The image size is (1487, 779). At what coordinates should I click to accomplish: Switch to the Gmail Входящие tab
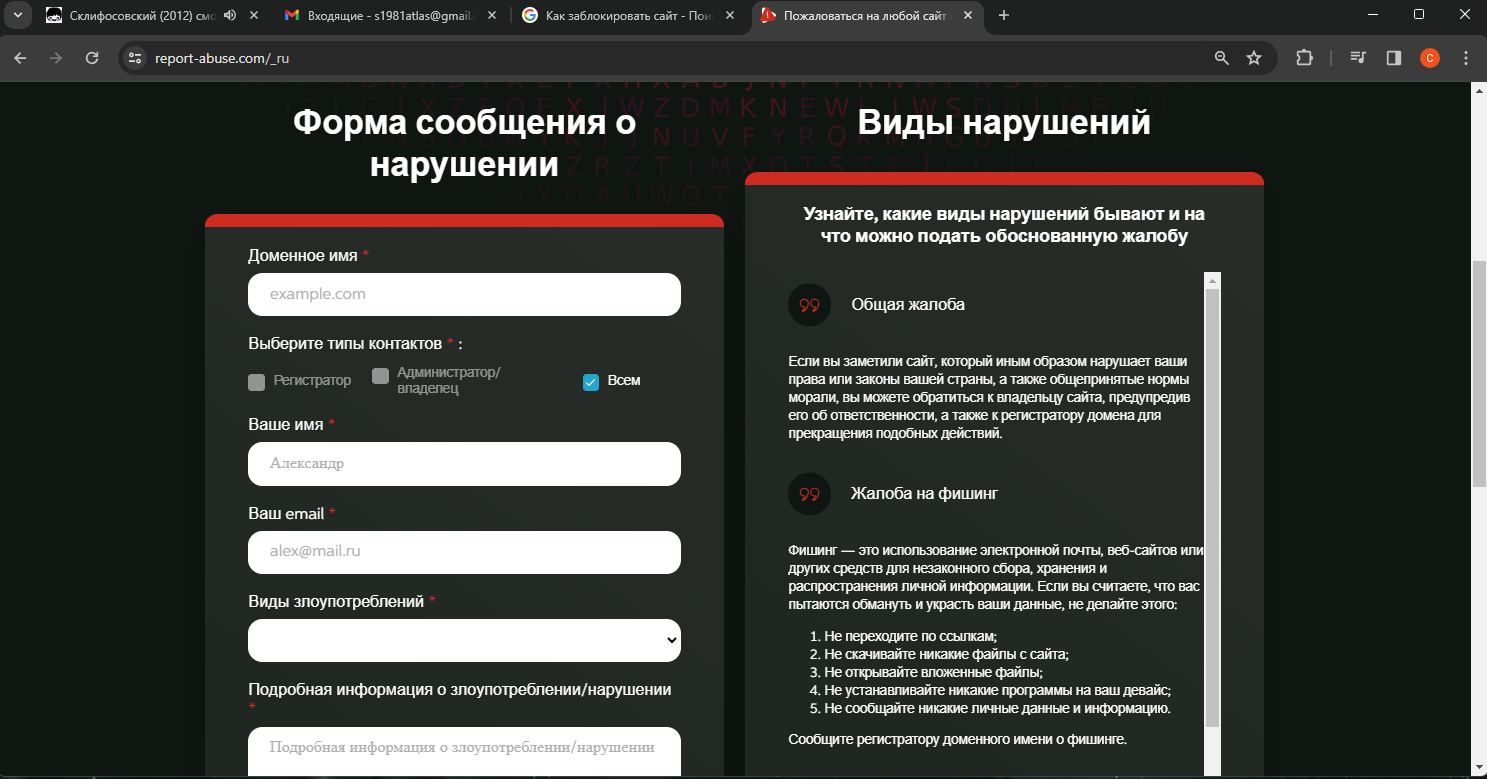pyautogui.click(x=392, y=15)
